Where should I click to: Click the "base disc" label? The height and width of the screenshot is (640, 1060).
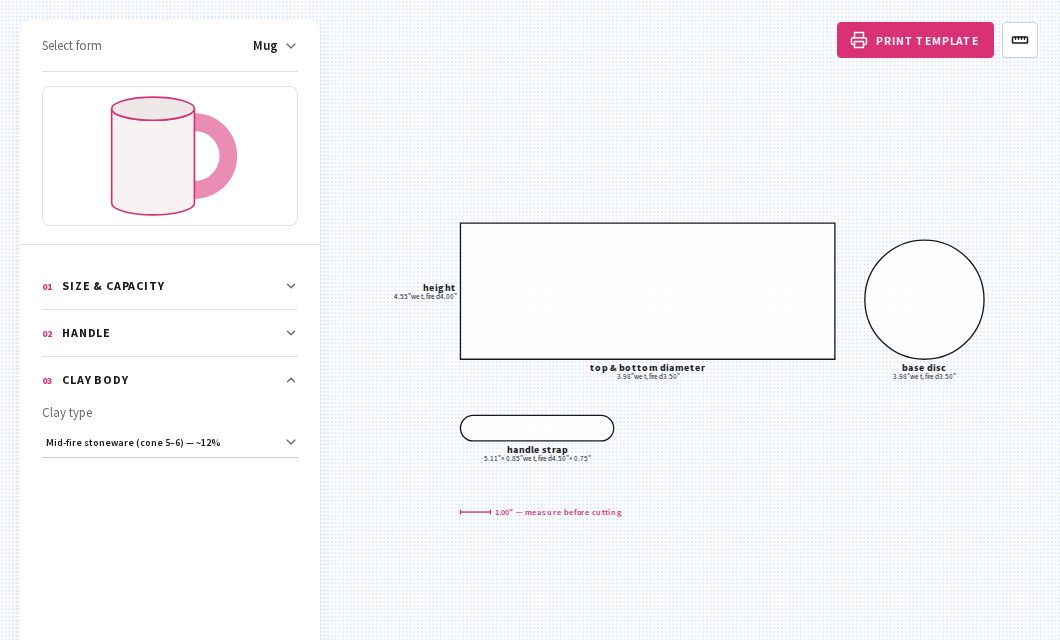point(923,368)
